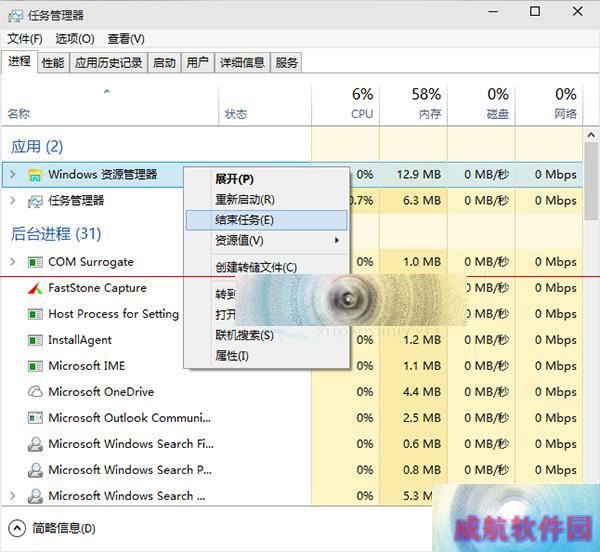The width and height of the screenshot is (600, 552).
Task: Click the sort arrow above 名称 column
Action: 107,91
